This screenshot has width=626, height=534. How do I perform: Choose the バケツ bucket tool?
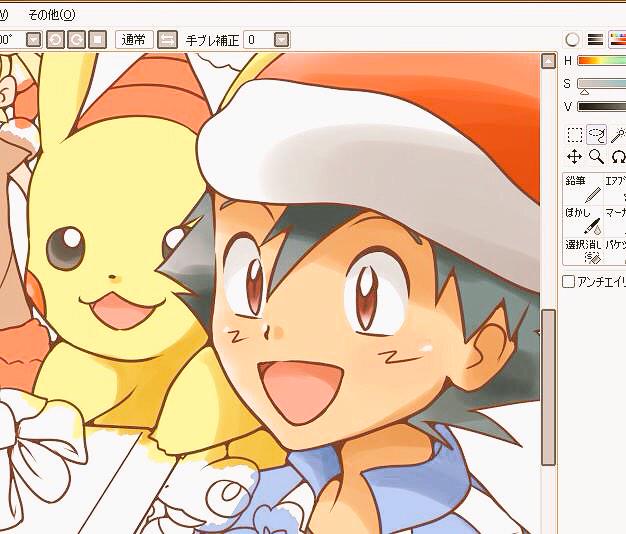[x=615, y=251]
